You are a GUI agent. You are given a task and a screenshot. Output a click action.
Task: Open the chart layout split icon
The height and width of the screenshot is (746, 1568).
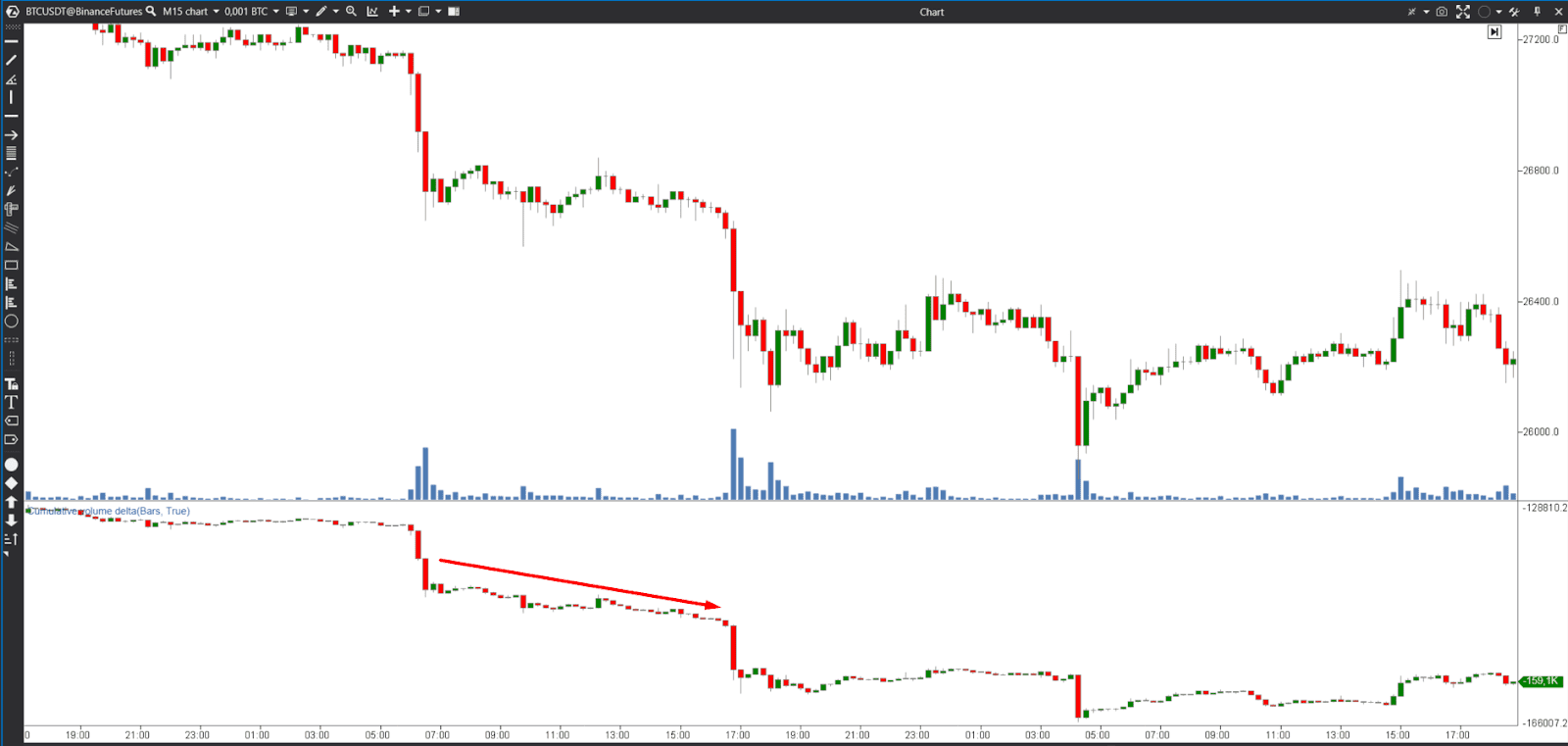point(454,11)
